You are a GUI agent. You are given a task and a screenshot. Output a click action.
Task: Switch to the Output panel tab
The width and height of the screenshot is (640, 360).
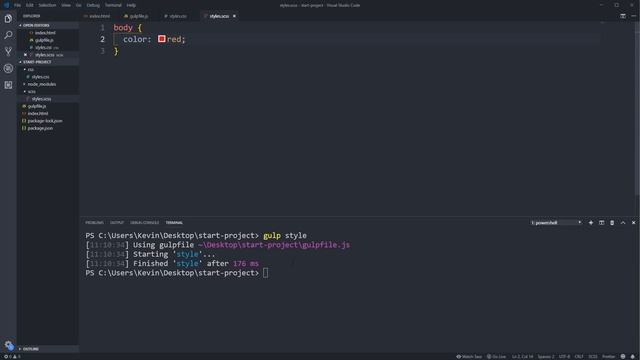point(117,223)
